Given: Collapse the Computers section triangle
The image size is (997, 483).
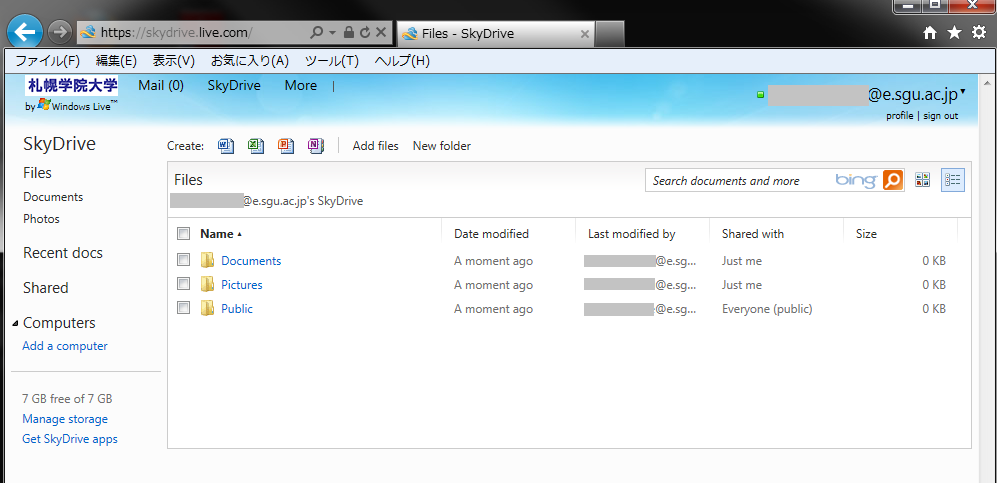Looking at the screenshot, I should pyautogui.click(x=15, y=323).
